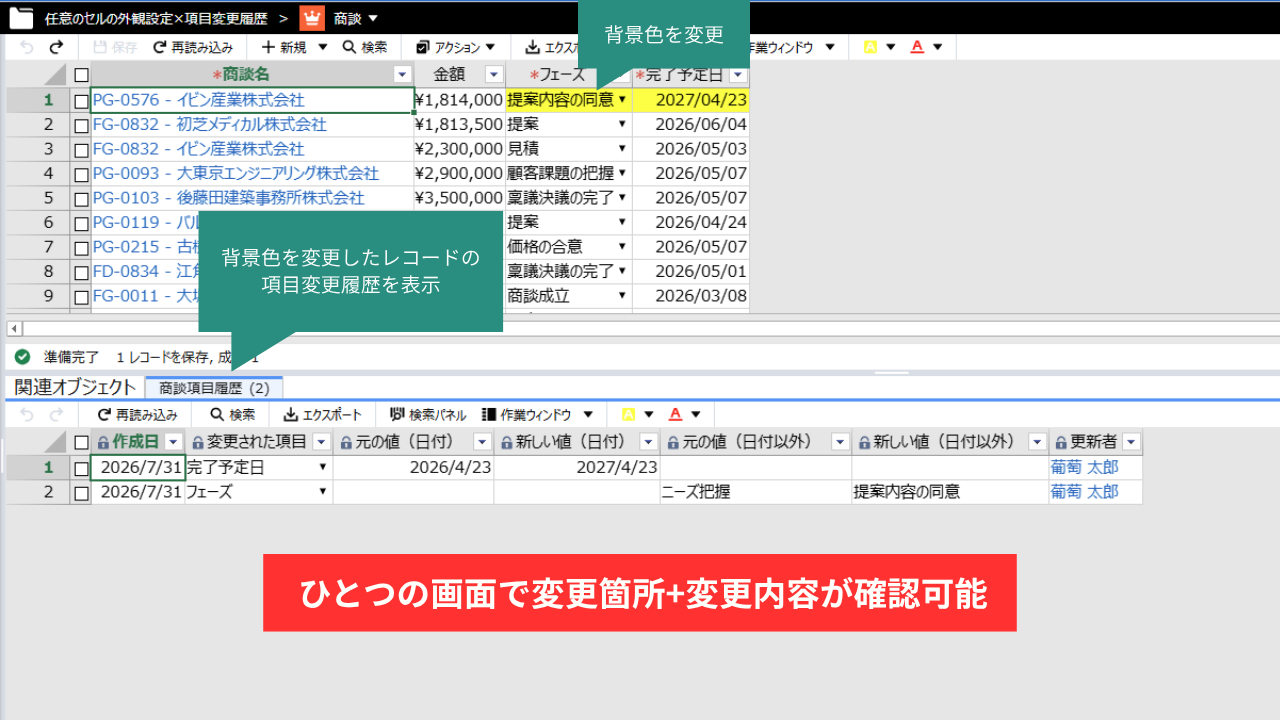Select the yellow 2027/04/23 date cell

[691, 100]
